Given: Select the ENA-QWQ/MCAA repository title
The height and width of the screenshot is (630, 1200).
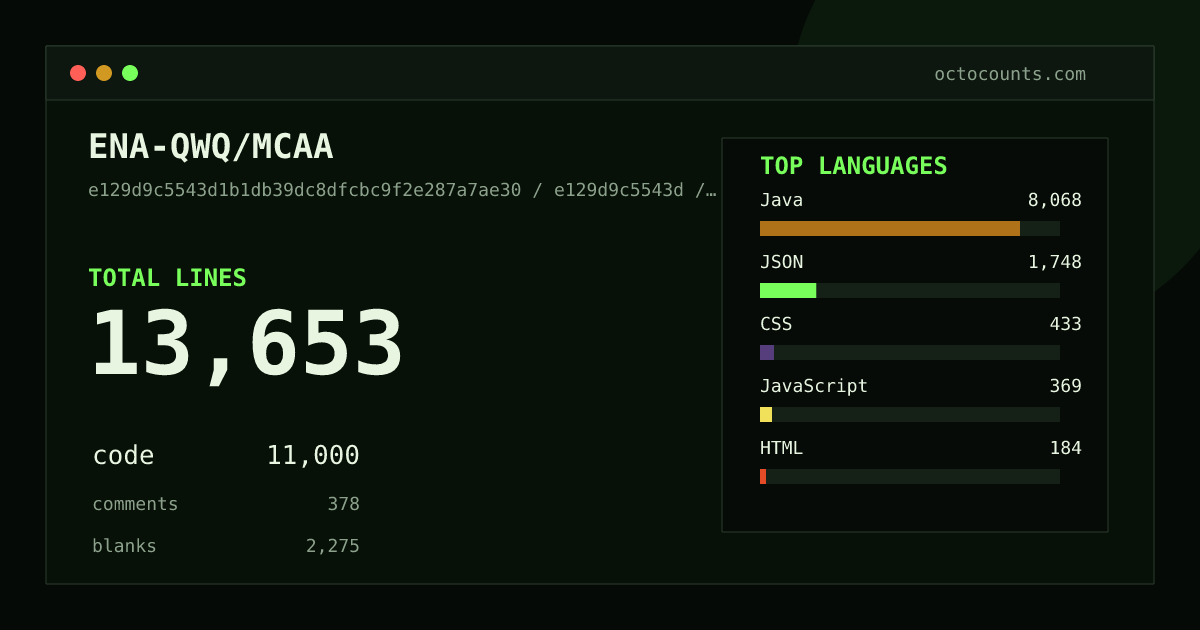Looking at the screenshot, I should 211,147.
